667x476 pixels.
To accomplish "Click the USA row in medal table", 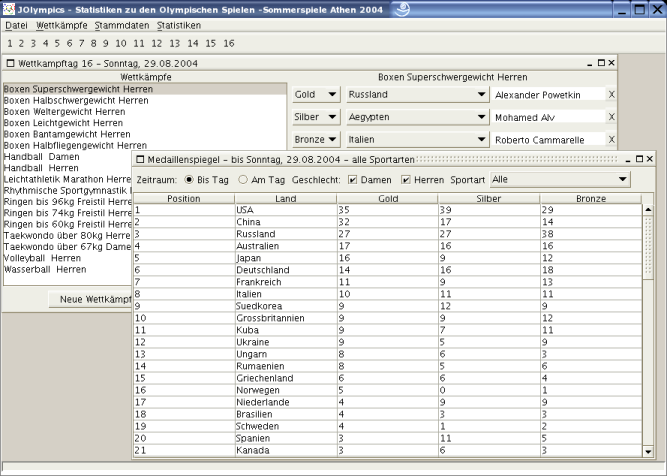I will [x=388, y=210].
